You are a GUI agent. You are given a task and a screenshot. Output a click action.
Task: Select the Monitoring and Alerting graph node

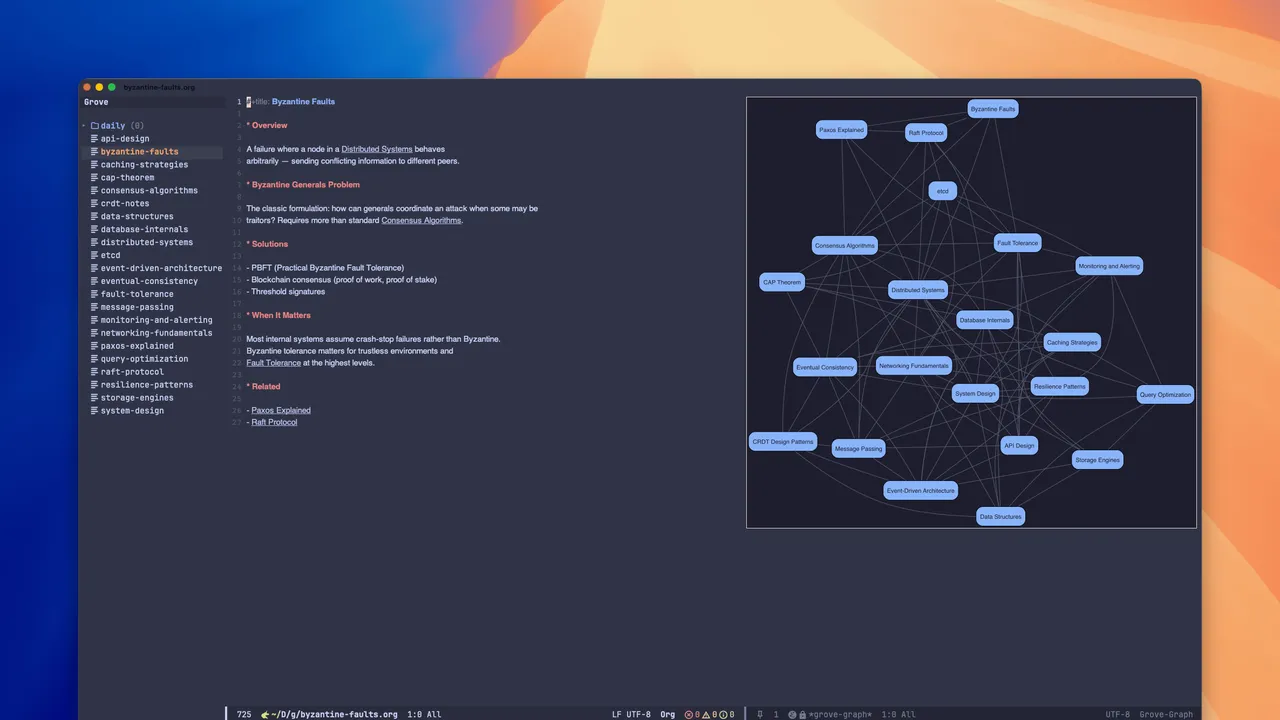(x=1109, y=266)
